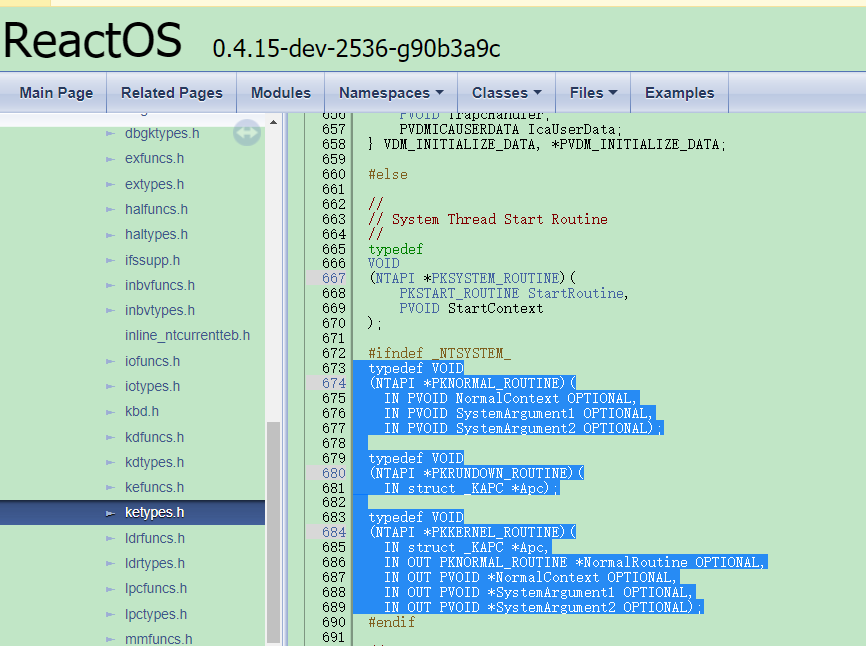The image size is (866, 646).
Task: Expand the arrow beside halfuncs.h
Action: tap(110, 210)
